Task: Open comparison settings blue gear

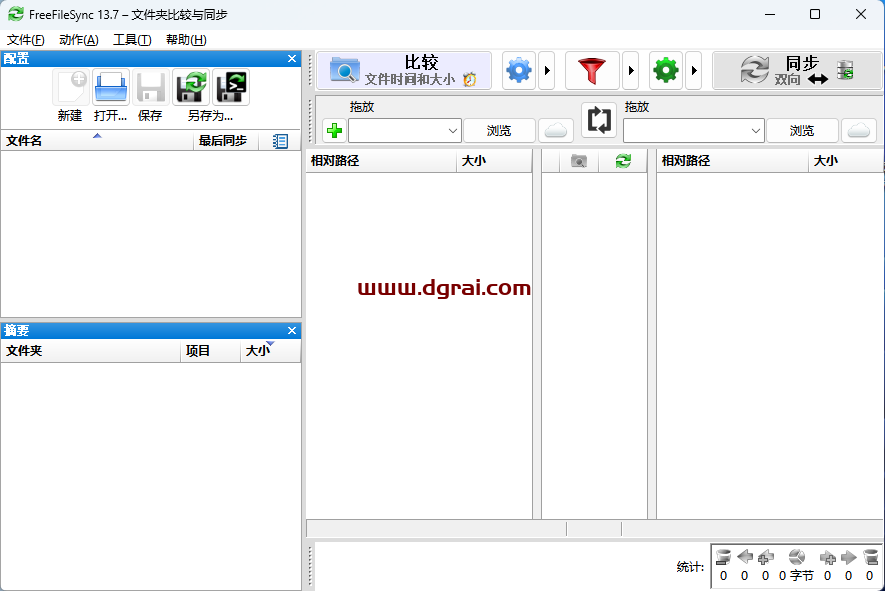Action: click(519, 71)
